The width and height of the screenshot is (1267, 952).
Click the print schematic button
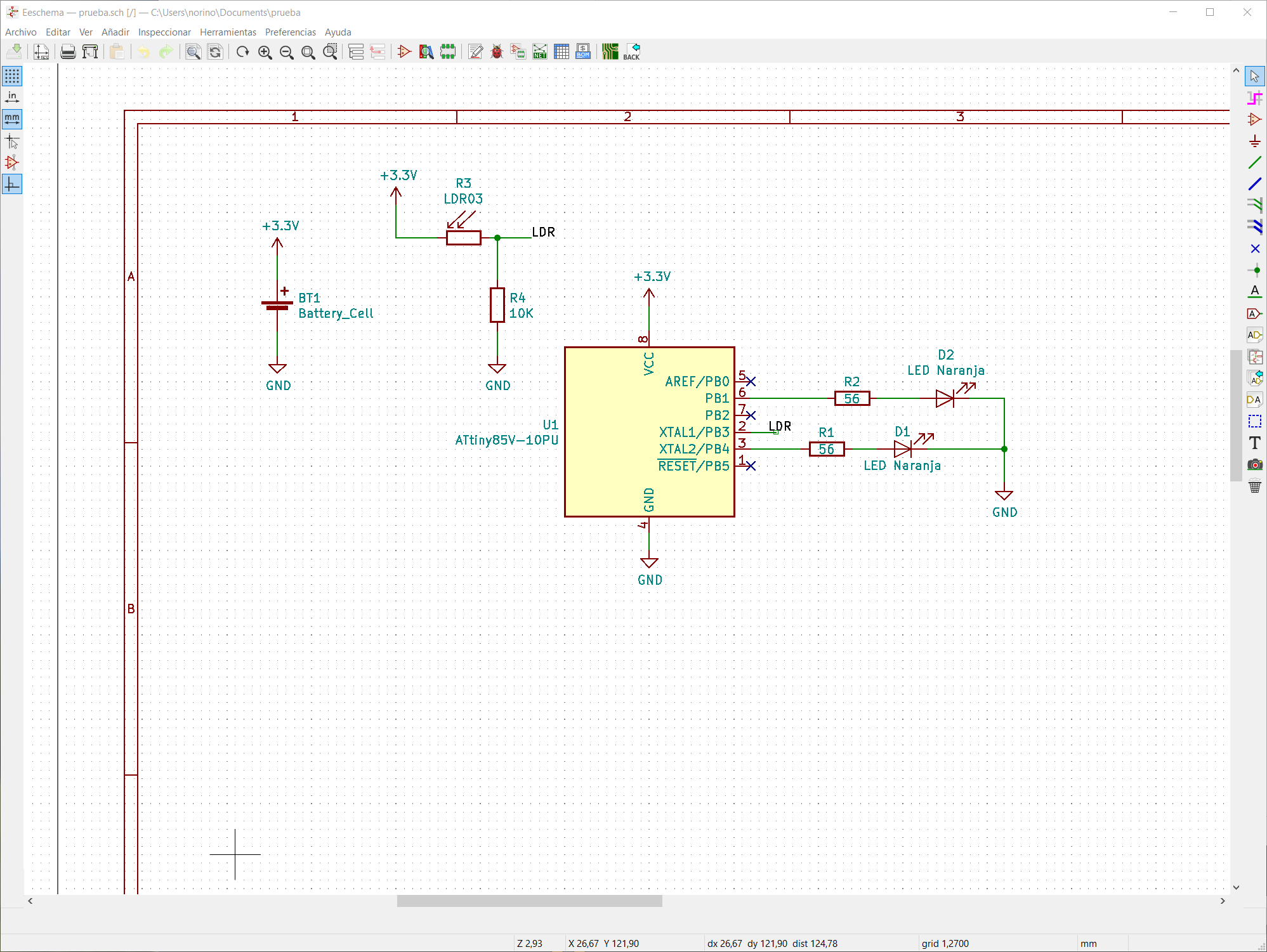(x=68, y=52)
